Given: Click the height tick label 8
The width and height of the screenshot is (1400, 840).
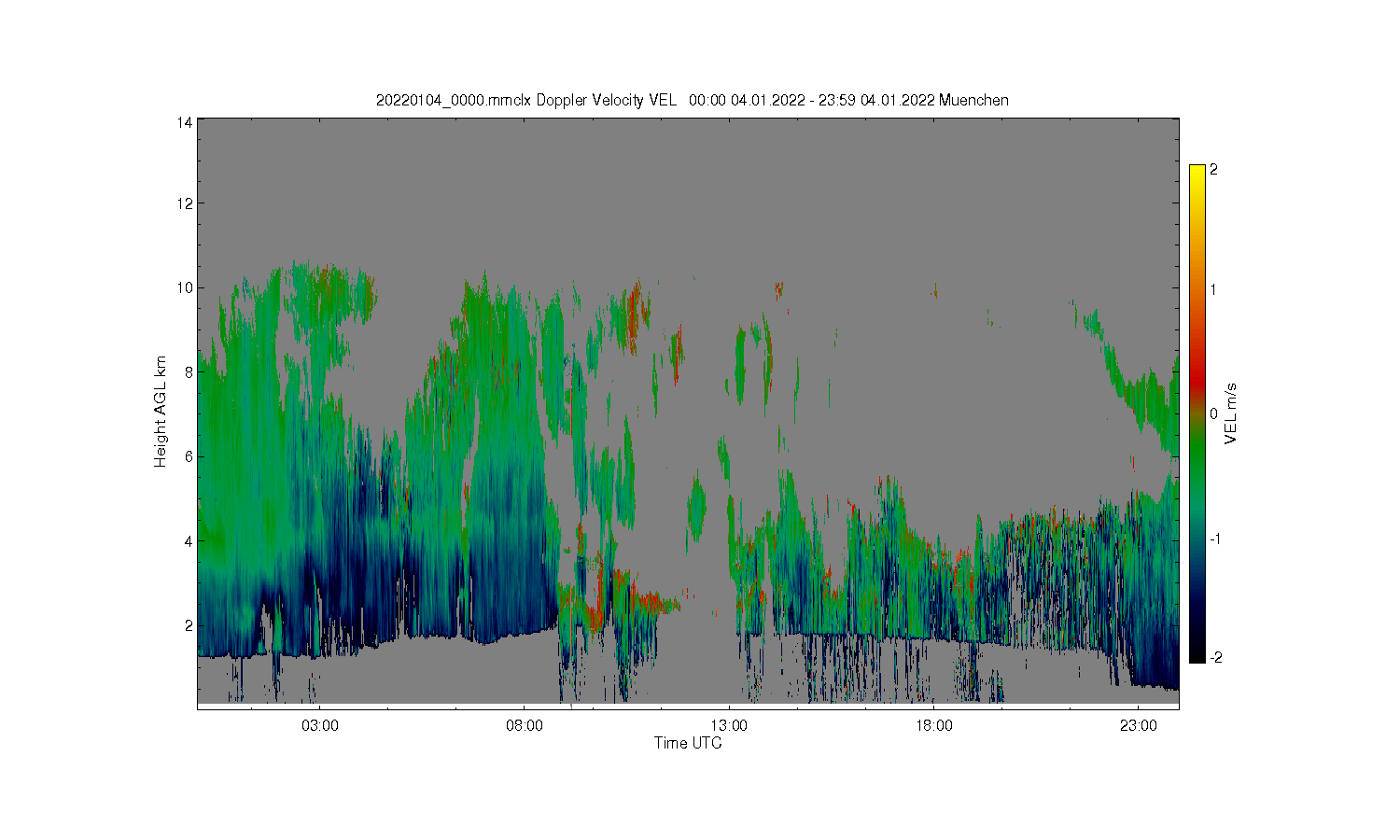Looking at the screenshot, I should (189, 371).
